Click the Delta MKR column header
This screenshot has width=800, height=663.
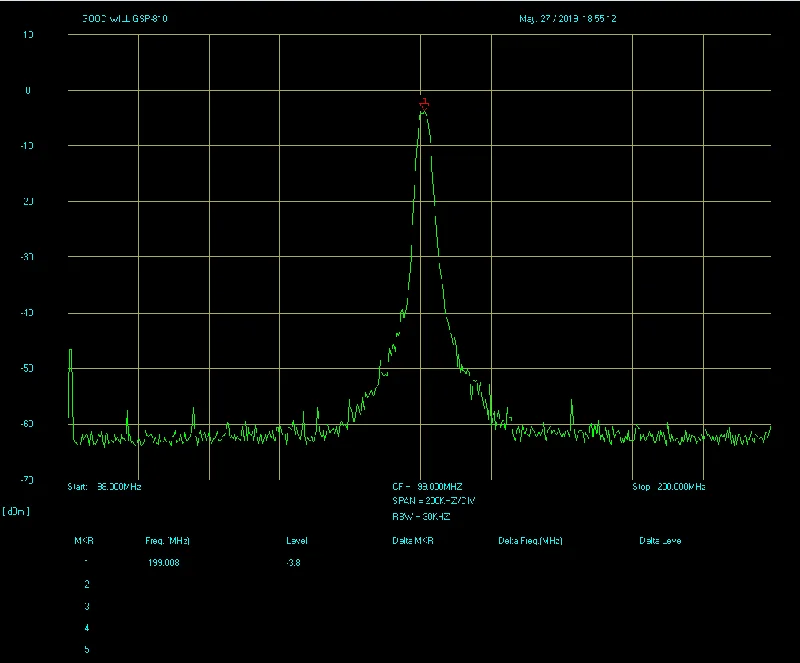tap(413, 541)
